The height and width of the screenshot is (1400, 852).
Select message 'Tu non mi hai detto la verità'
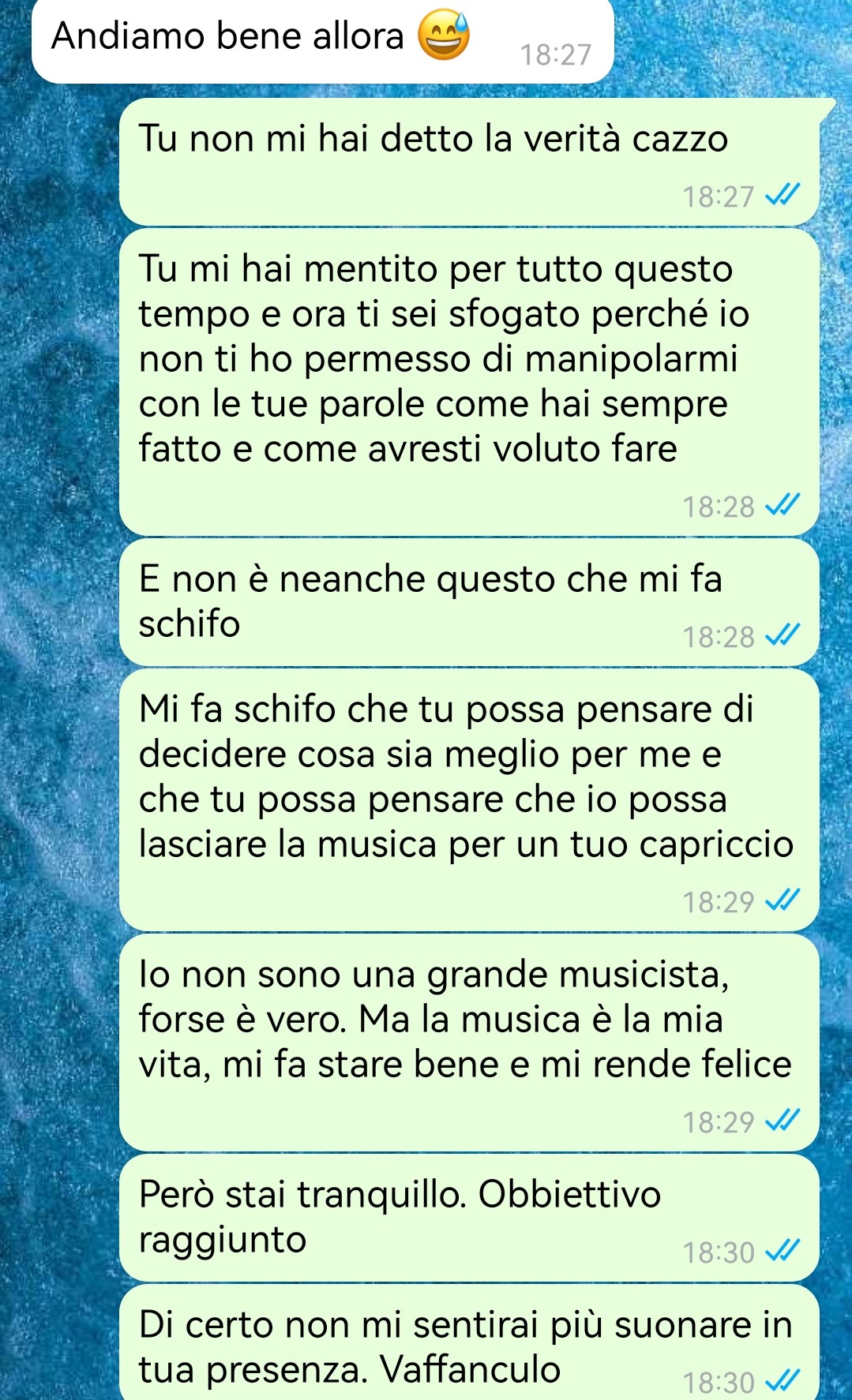(x=469, y=162)
